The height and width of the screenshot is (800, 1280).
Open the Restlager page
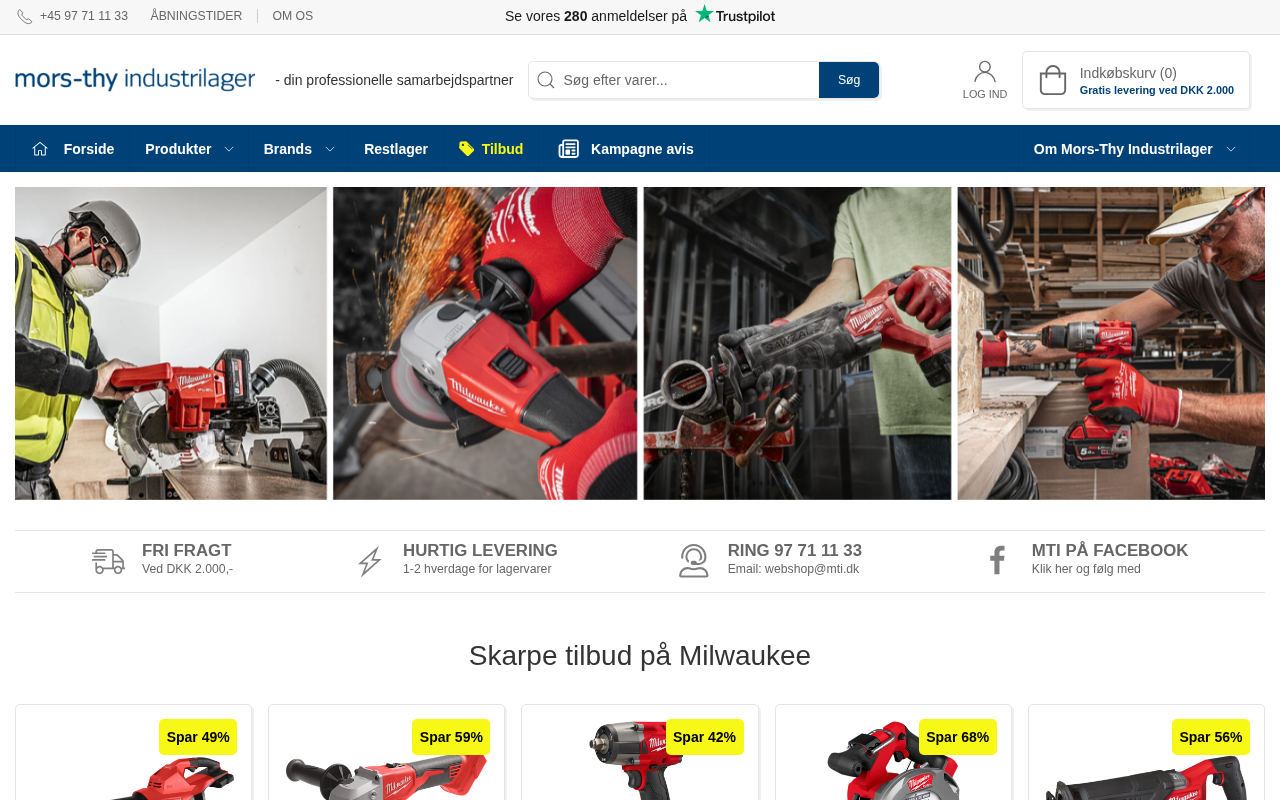[x=396, y=149]
